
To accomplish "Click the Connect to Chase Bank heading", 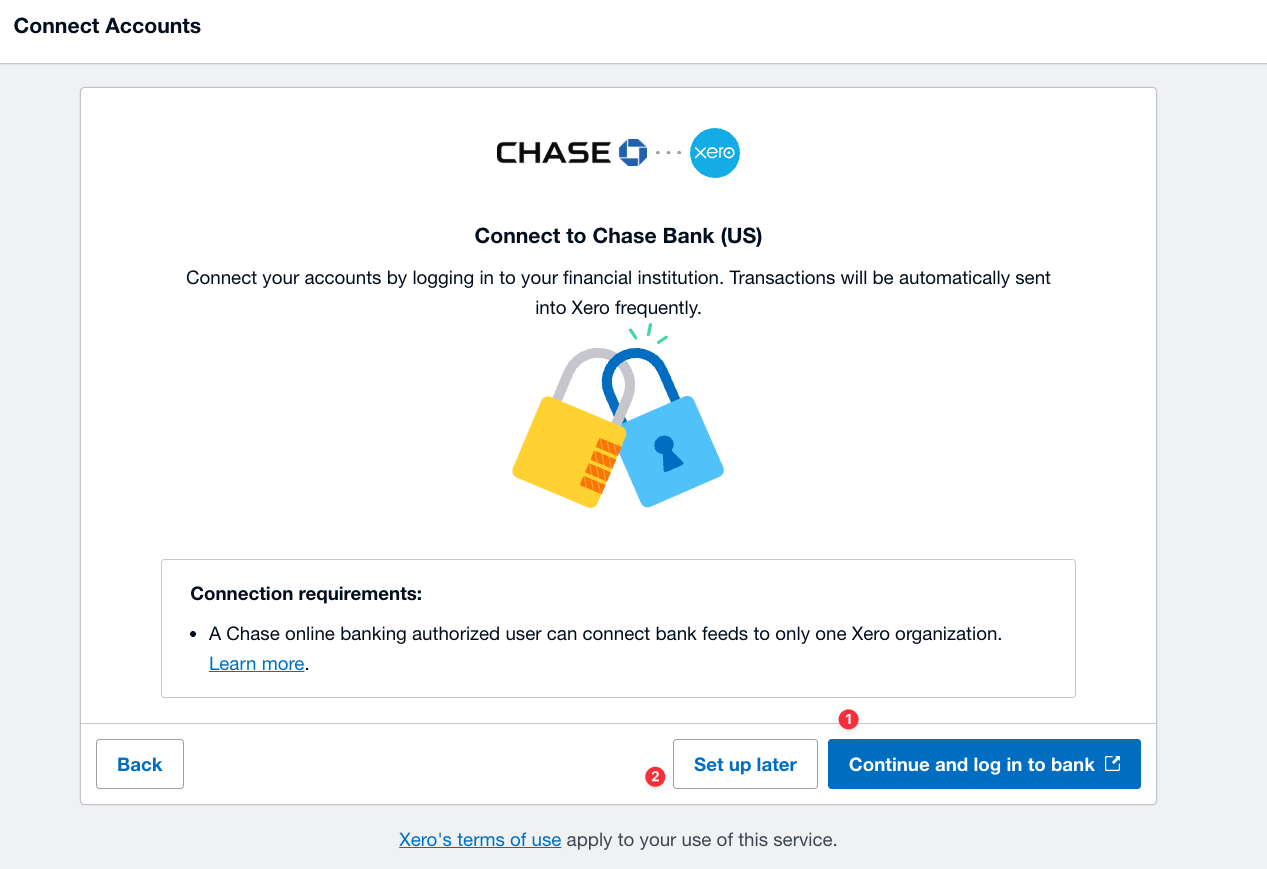I will point(617,235).
